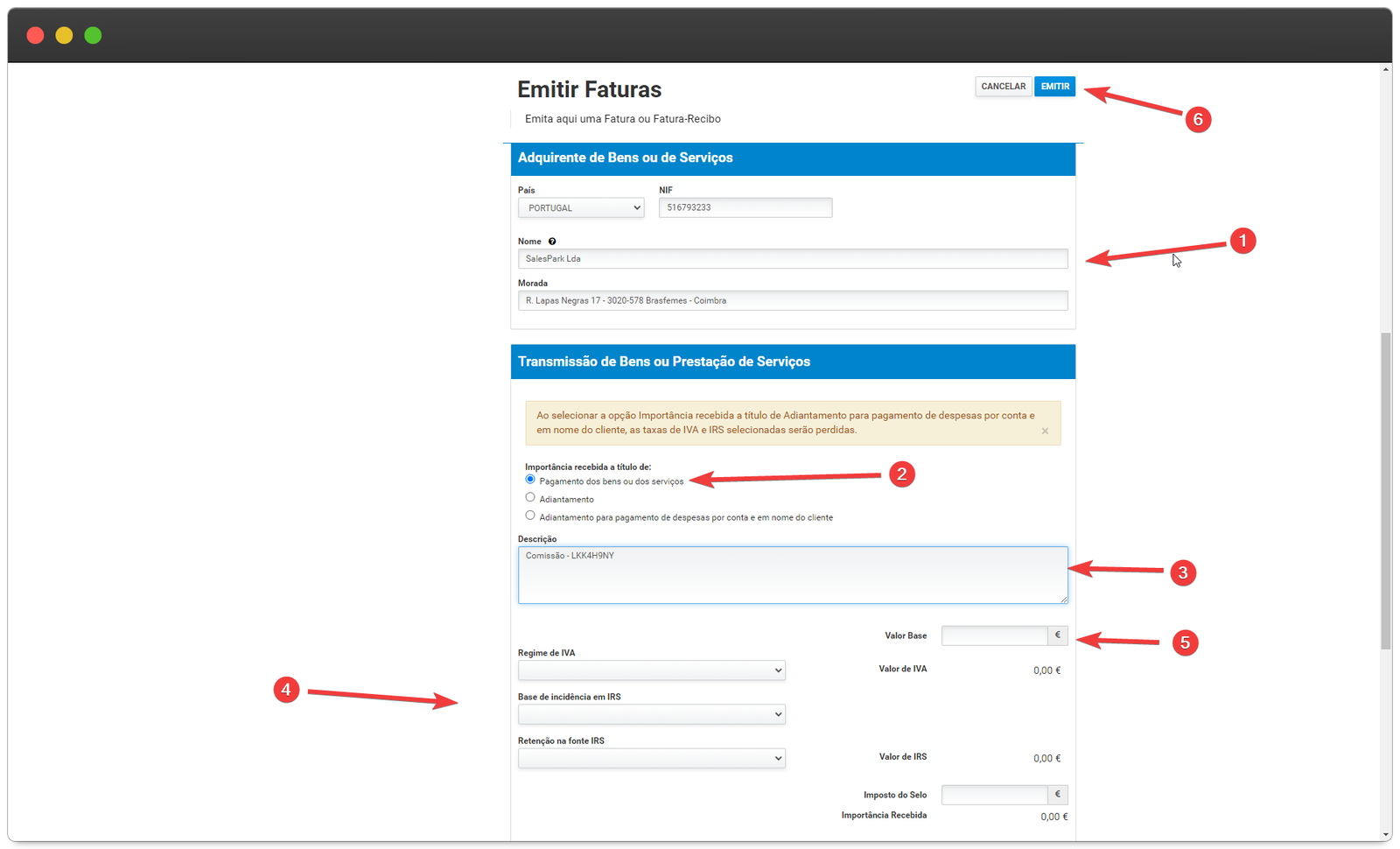The image size is (1400, 849).
Task: Click the red macOS close dot
Action: coord(35,35)
